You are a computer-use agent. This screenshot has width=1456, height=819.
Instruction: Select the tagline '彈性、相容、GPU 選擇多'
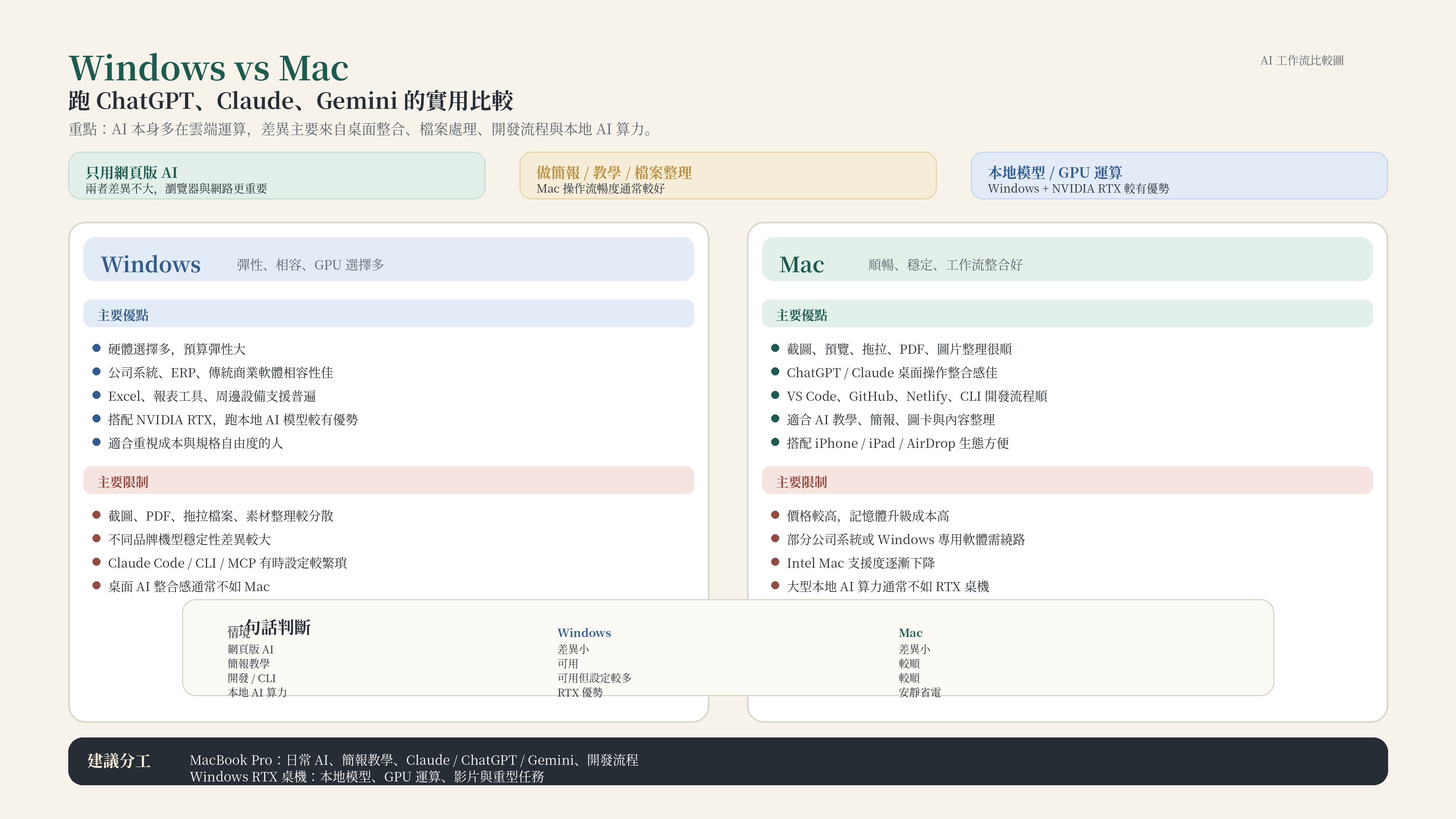tap(310, 265)
